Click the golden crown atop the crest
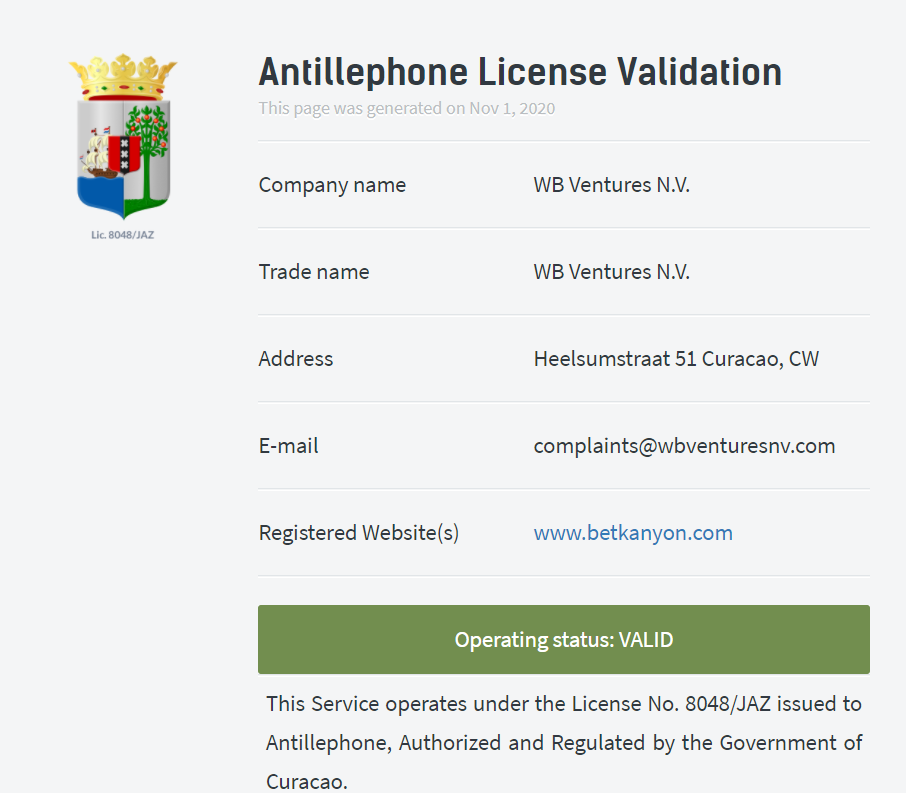The width and height of the screenshot is (906, 793). (x=123, y=77)
